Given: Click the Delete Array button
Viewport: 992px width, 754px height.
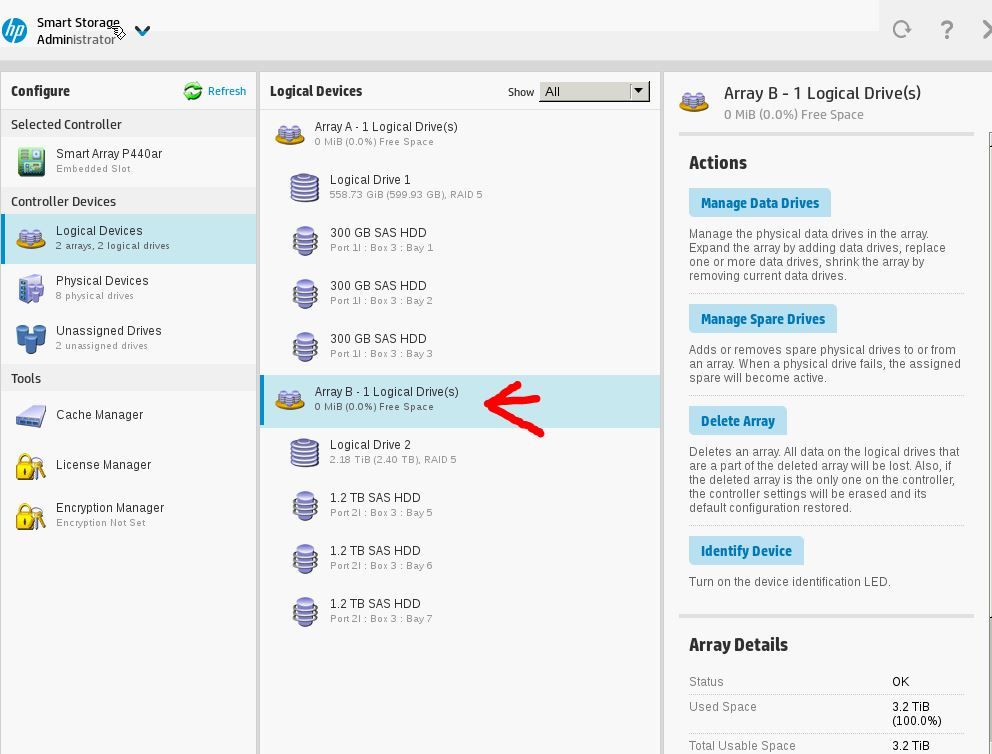Looking at the screenshot, I should coord(738,421).
